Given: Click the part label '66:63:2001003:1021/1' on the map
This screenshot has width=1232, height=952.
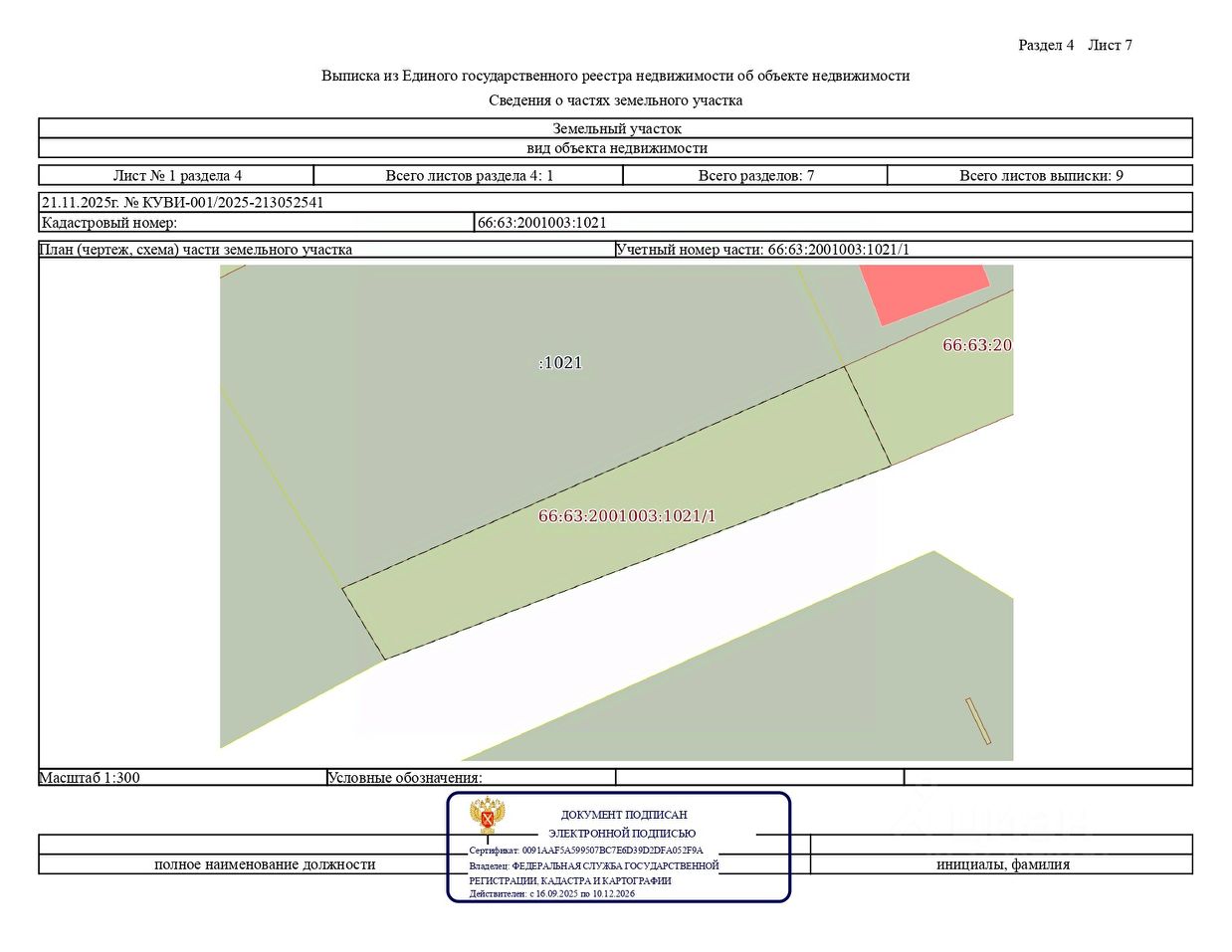Looking at the screenshot, I should [x=627, y=516].
